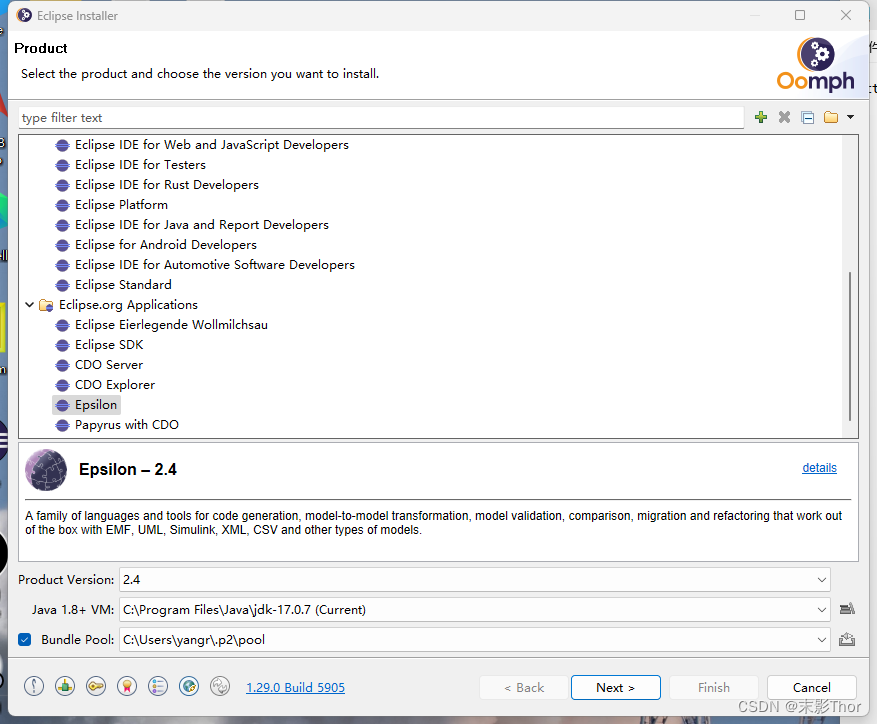Maximize the Eclipse Installer window
Viewport: 877px width, 724px height.
[x=800, y=15]
